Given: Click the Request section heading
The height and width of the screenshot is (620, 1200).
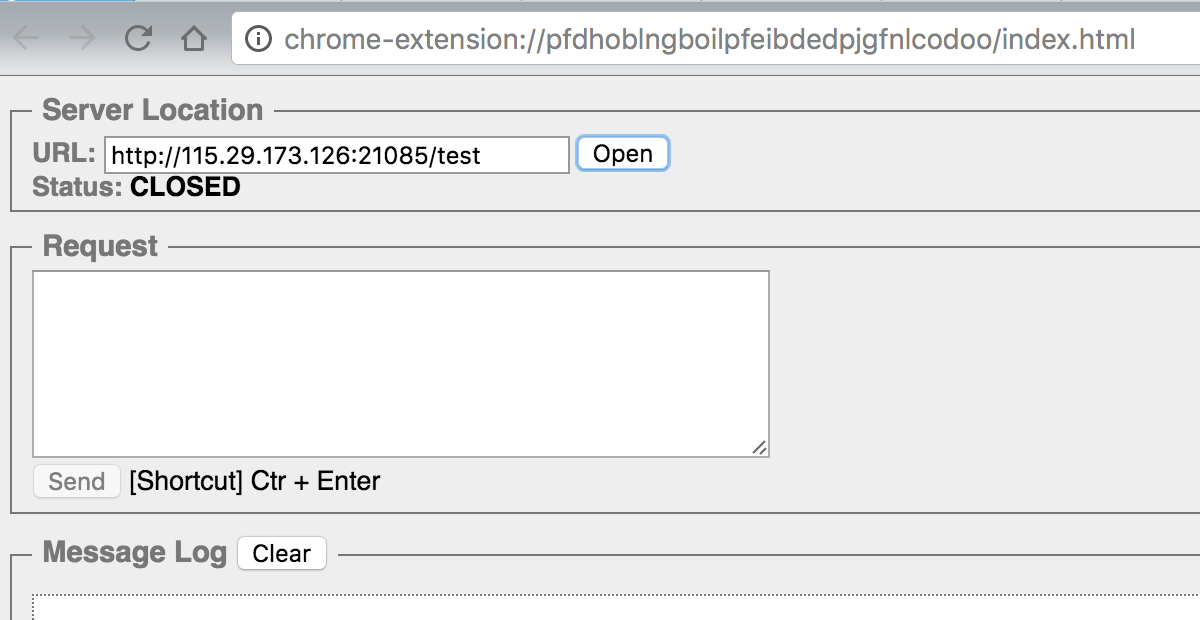Looking at the screenshot, I should (x=100, y=246).
